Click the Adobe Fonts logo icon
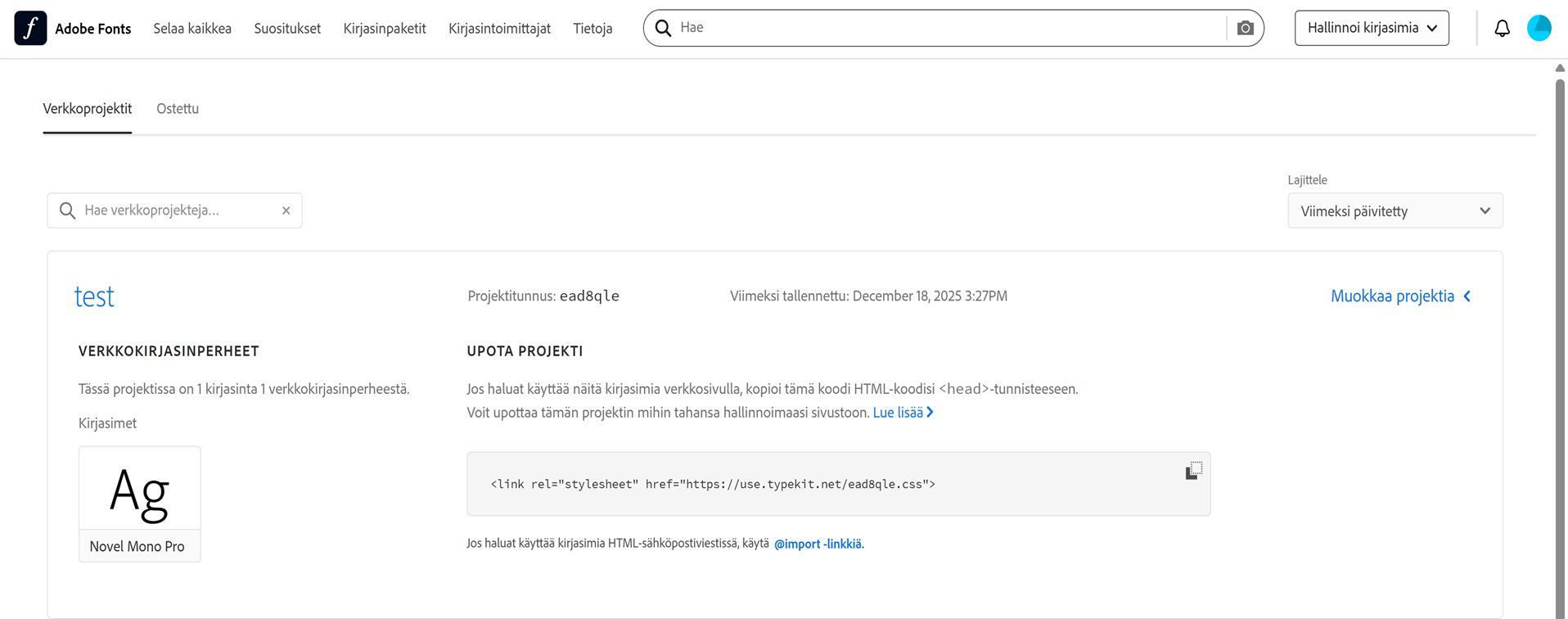Viewport: 1568px width, 619px height. click(x=30, y=29)
